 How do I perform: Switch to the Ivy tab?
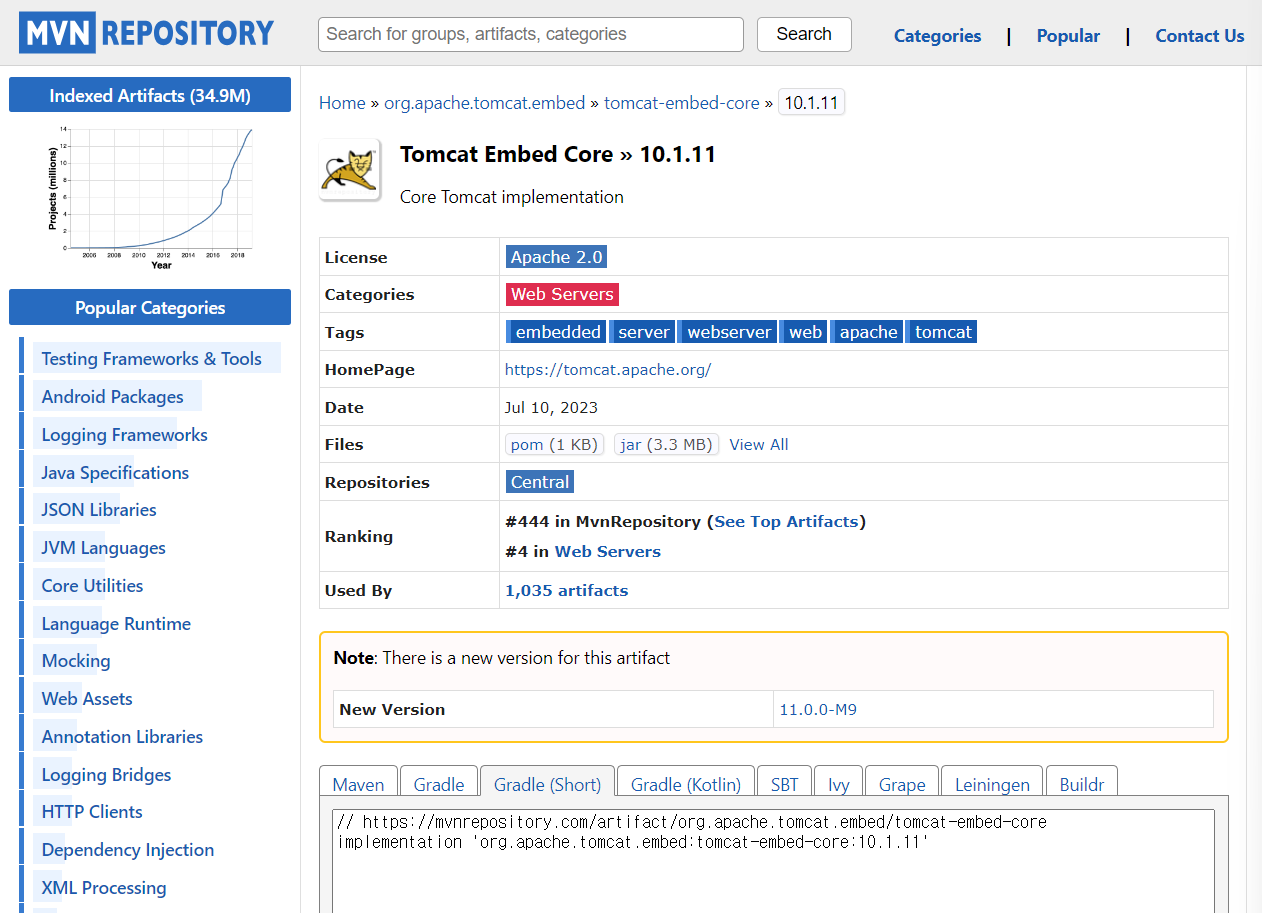click(839, 784)
